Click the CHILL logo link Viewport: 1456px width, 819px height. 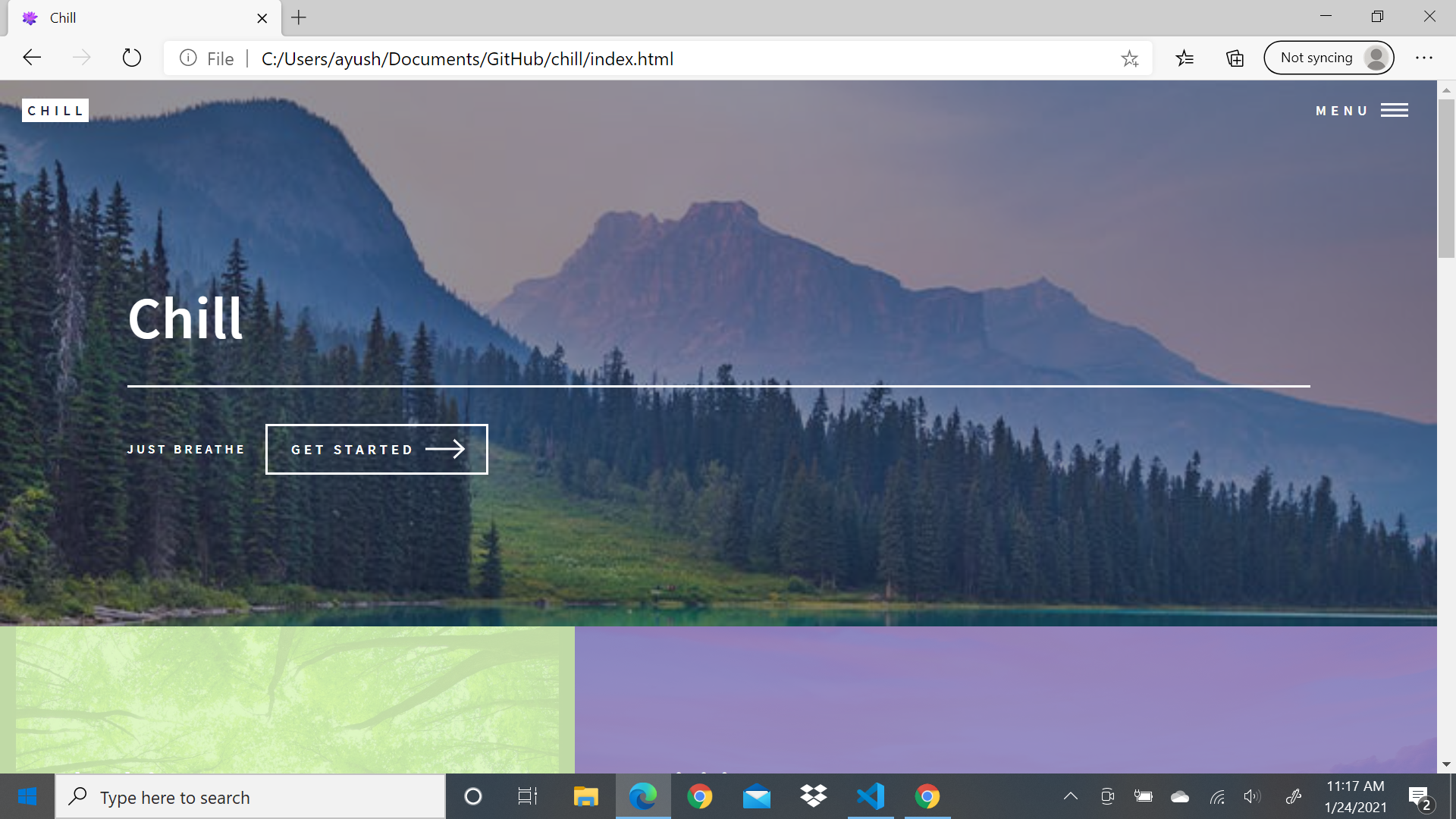click(55, 111)
